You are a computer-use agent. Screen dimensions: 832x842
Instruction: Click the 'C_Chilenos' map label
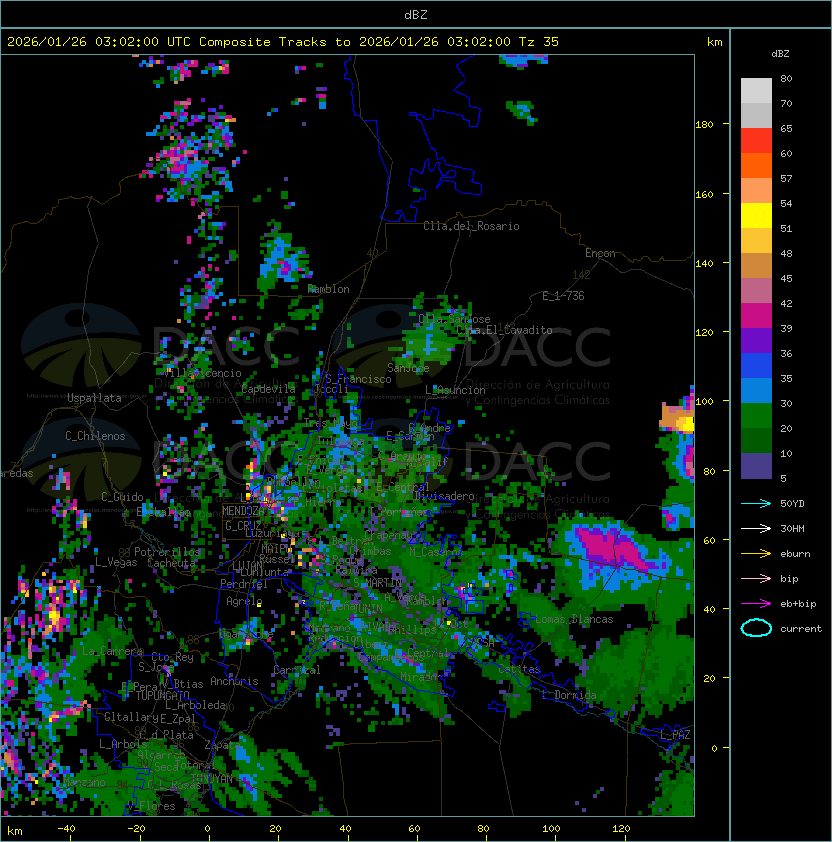click(x=95, y=435)
